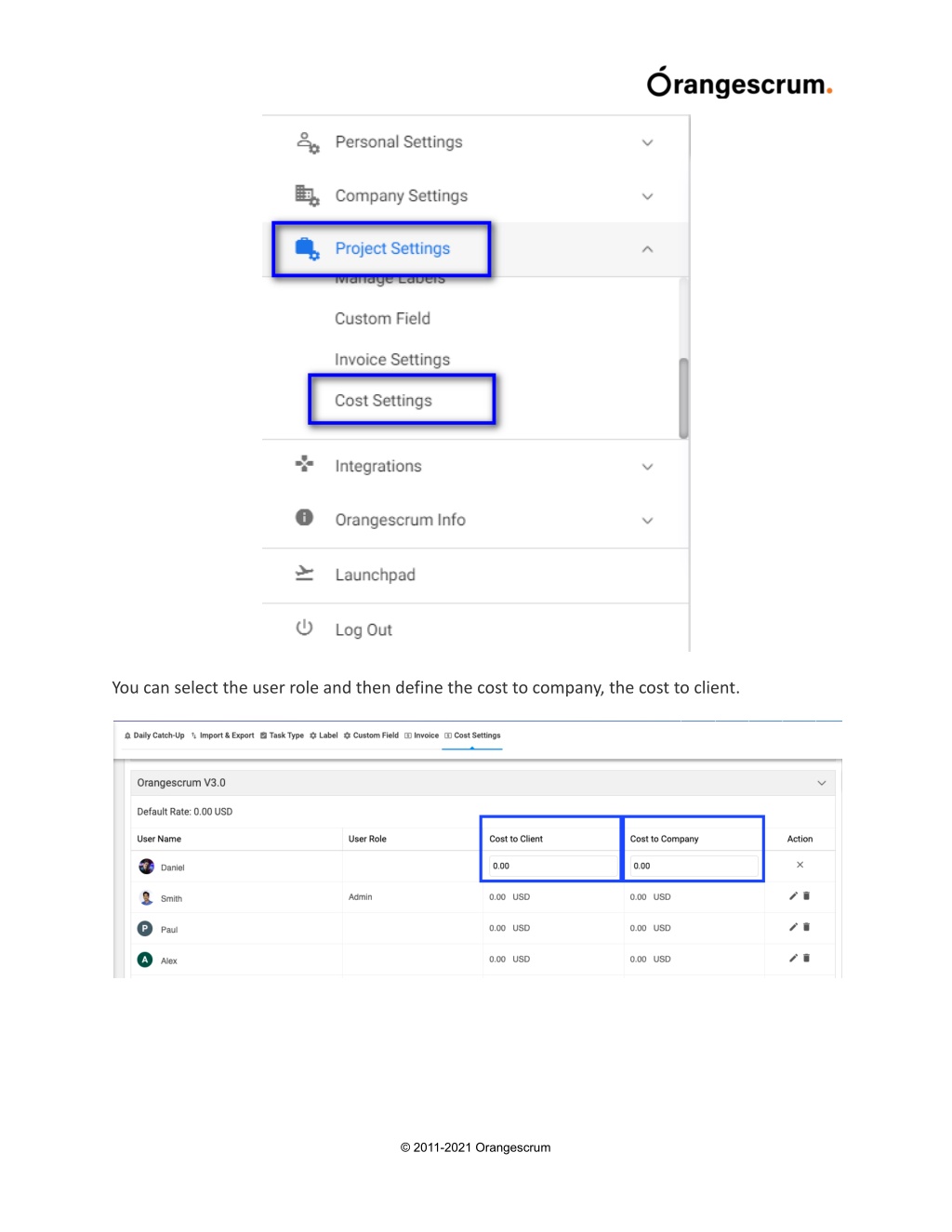Expand Personal Settings with its chevron
The height and width of the screenshot is (1232, 952).
(648, 142)
